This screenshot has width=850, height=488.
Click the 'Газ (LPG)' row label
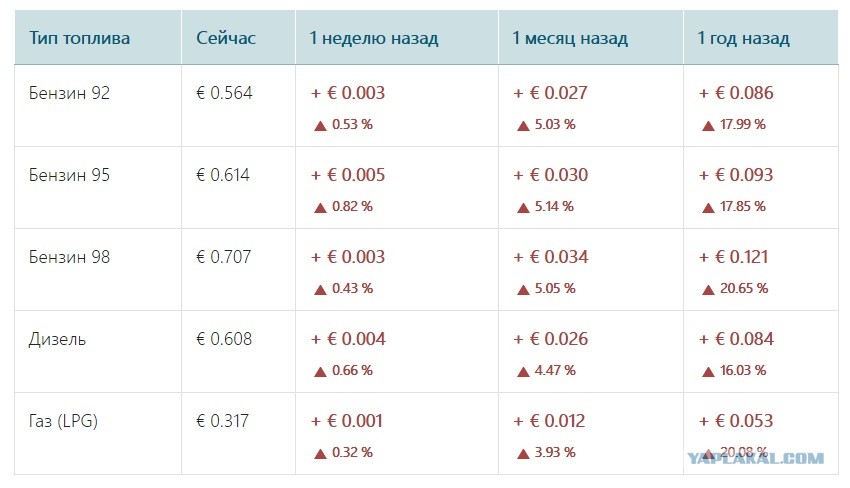[x=63, y=421]
